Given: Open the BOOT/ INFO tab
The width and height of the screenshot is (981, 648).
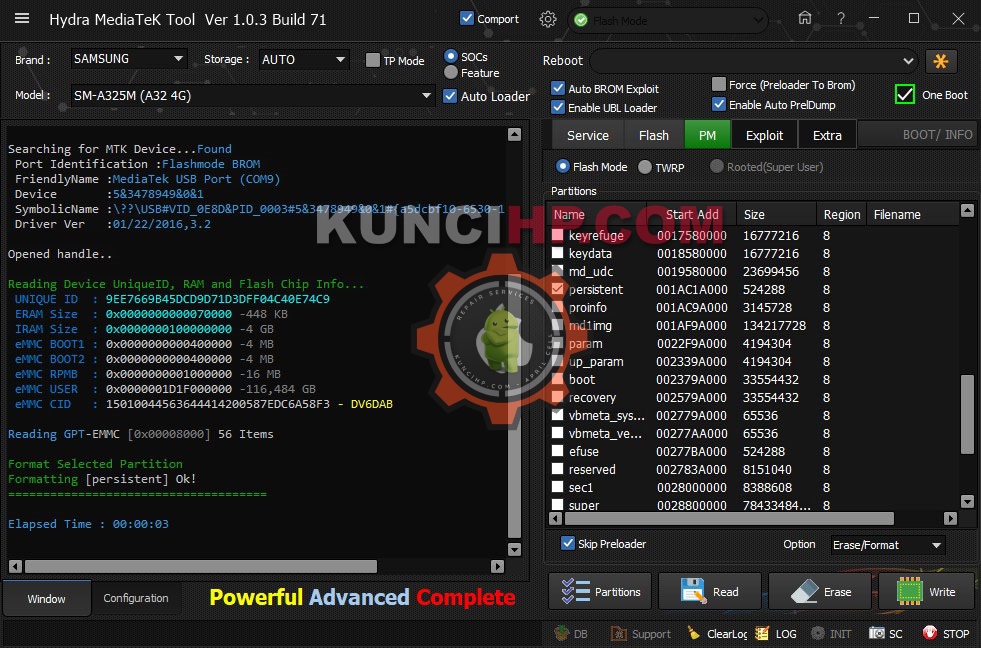Looking at the screenshot, I should 917,134.
